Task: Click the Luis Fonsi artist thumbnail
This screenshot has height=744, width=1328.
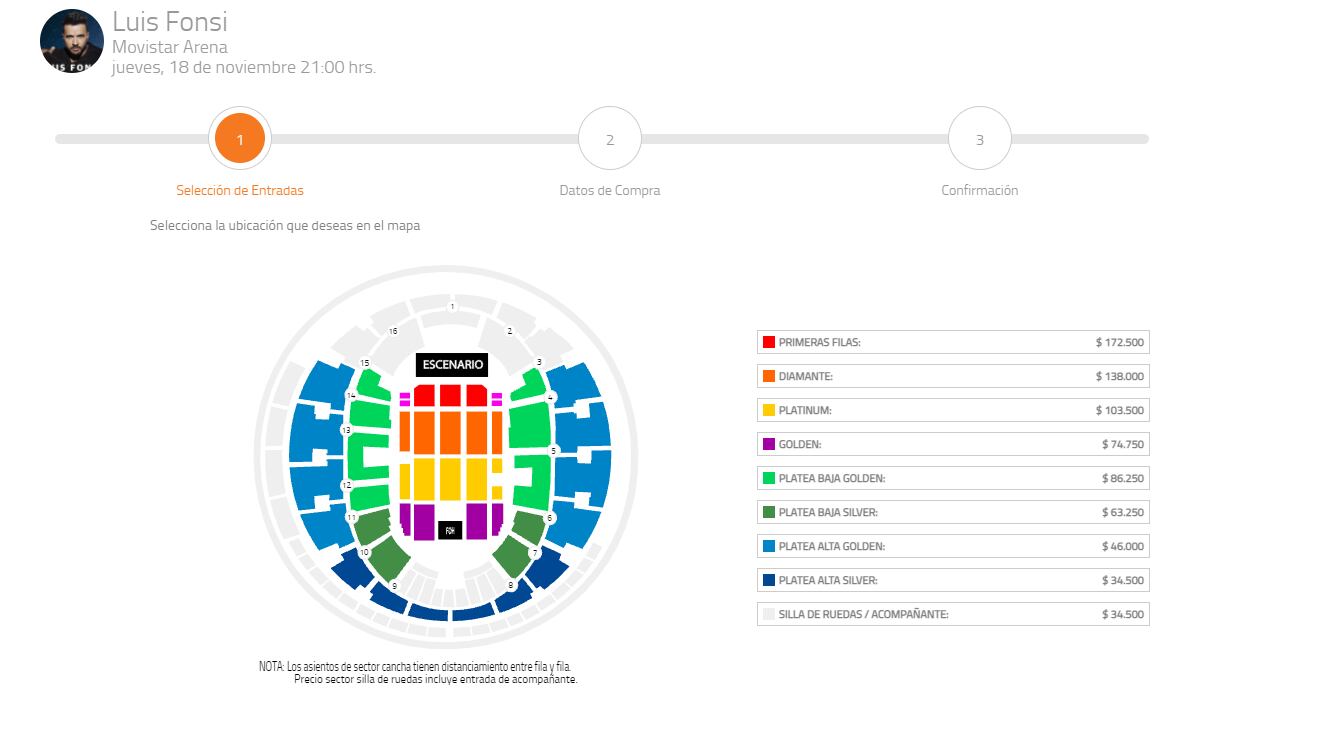Action: 72,42
